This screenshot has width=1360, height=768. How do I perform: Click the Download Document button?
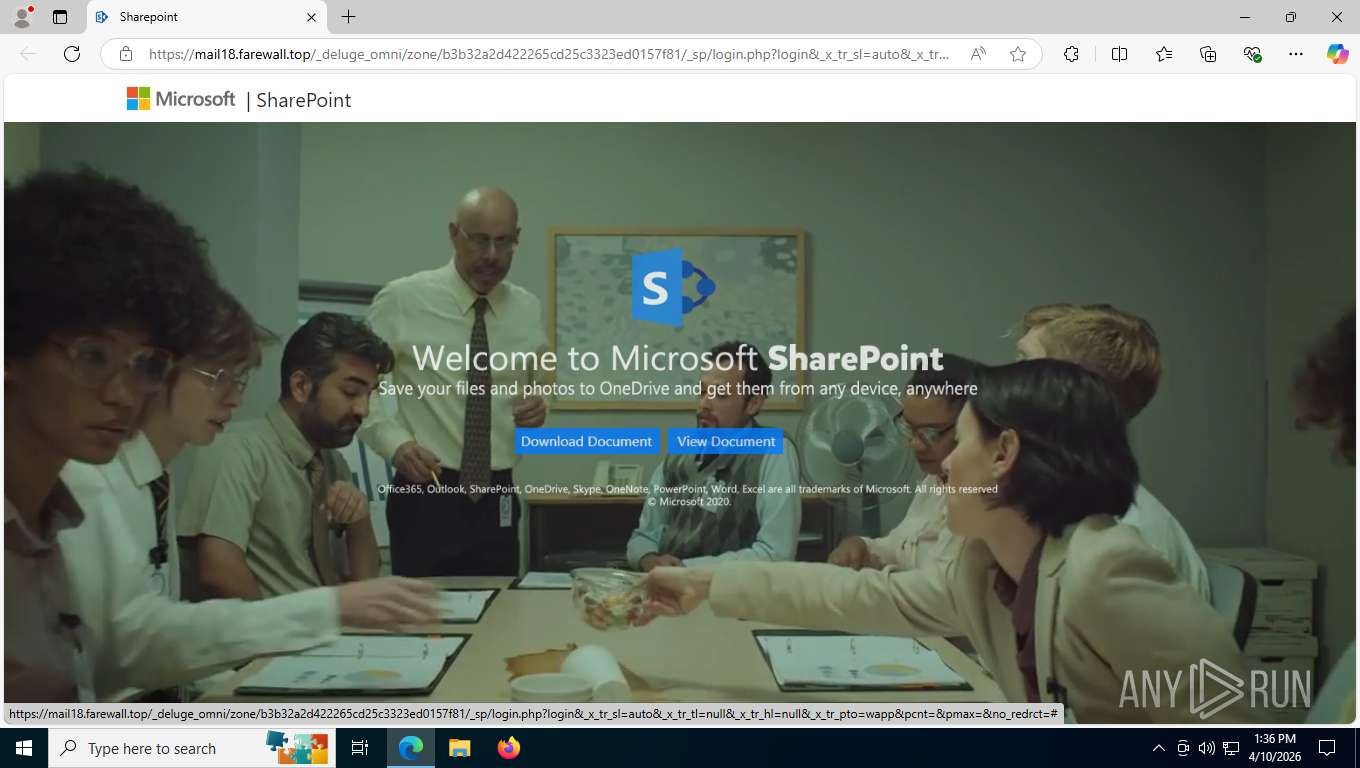586,441
